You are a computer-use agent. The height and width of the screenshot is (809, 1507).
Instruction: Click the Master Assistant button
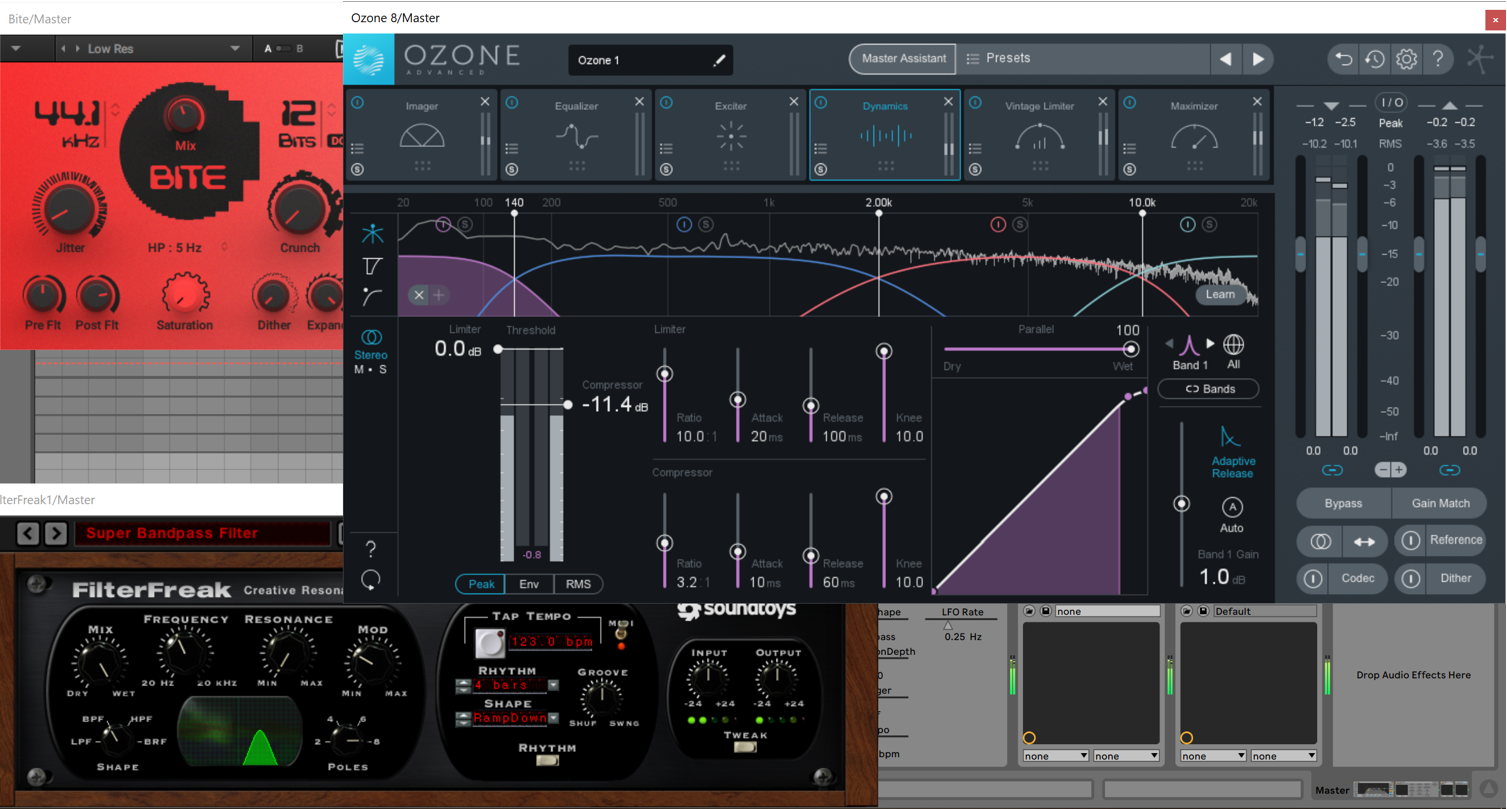click(x=903, y=59)
